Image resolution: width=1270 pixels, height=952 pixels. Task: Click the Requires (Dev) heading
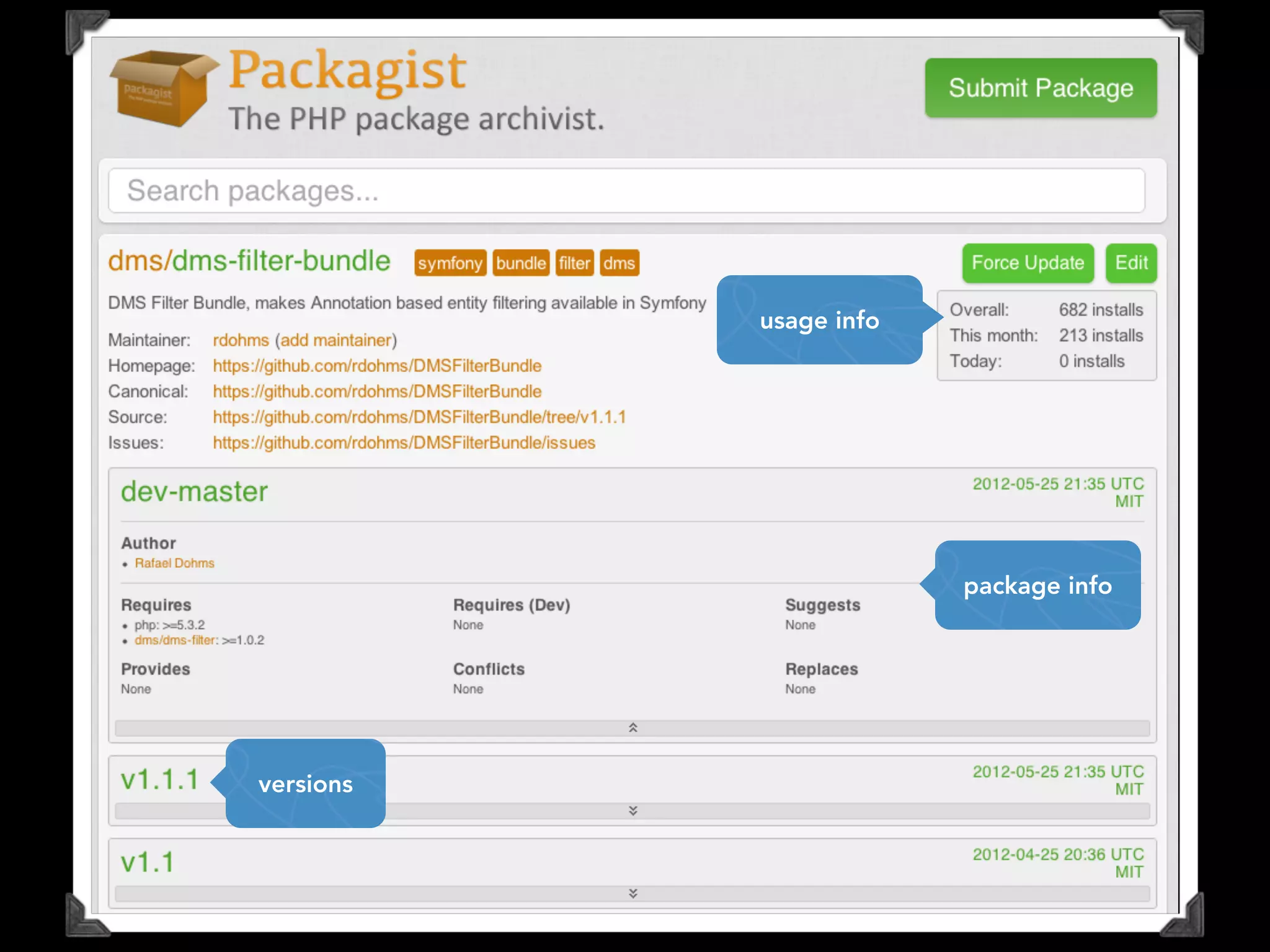512,605
